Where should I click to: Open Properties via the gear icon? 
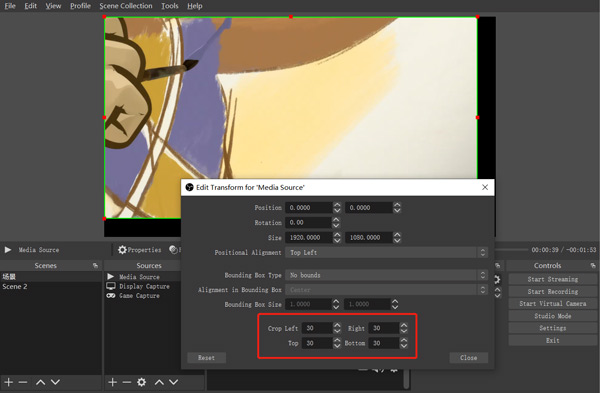(122, 250)
